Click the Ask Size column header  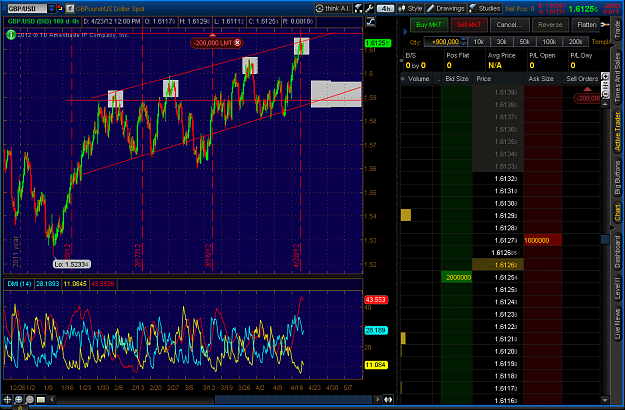(x=540, y=79)
